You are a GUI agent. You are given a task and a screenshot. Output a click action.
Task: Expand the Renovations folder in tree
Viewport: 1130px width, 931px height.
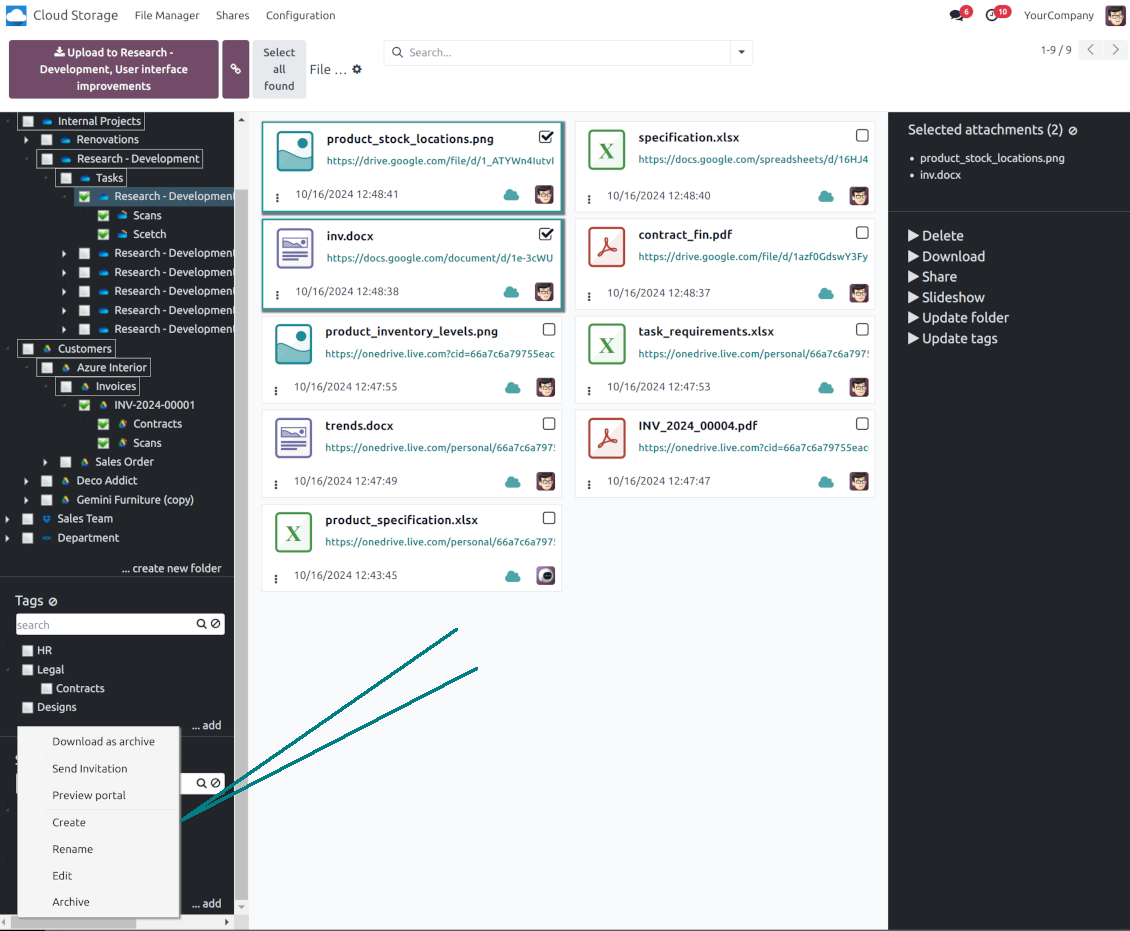[27, 140]
